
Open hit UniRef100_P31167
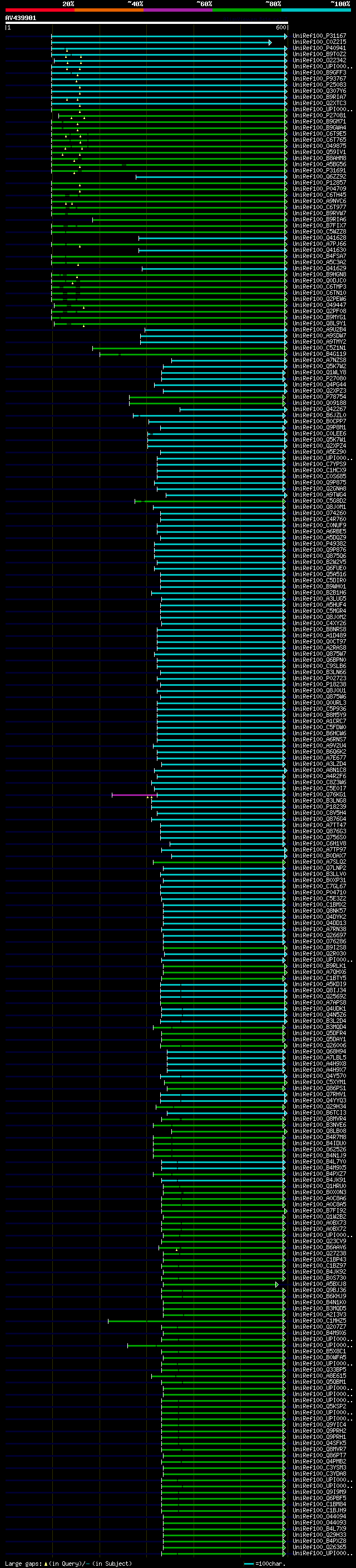pos(319,36)
